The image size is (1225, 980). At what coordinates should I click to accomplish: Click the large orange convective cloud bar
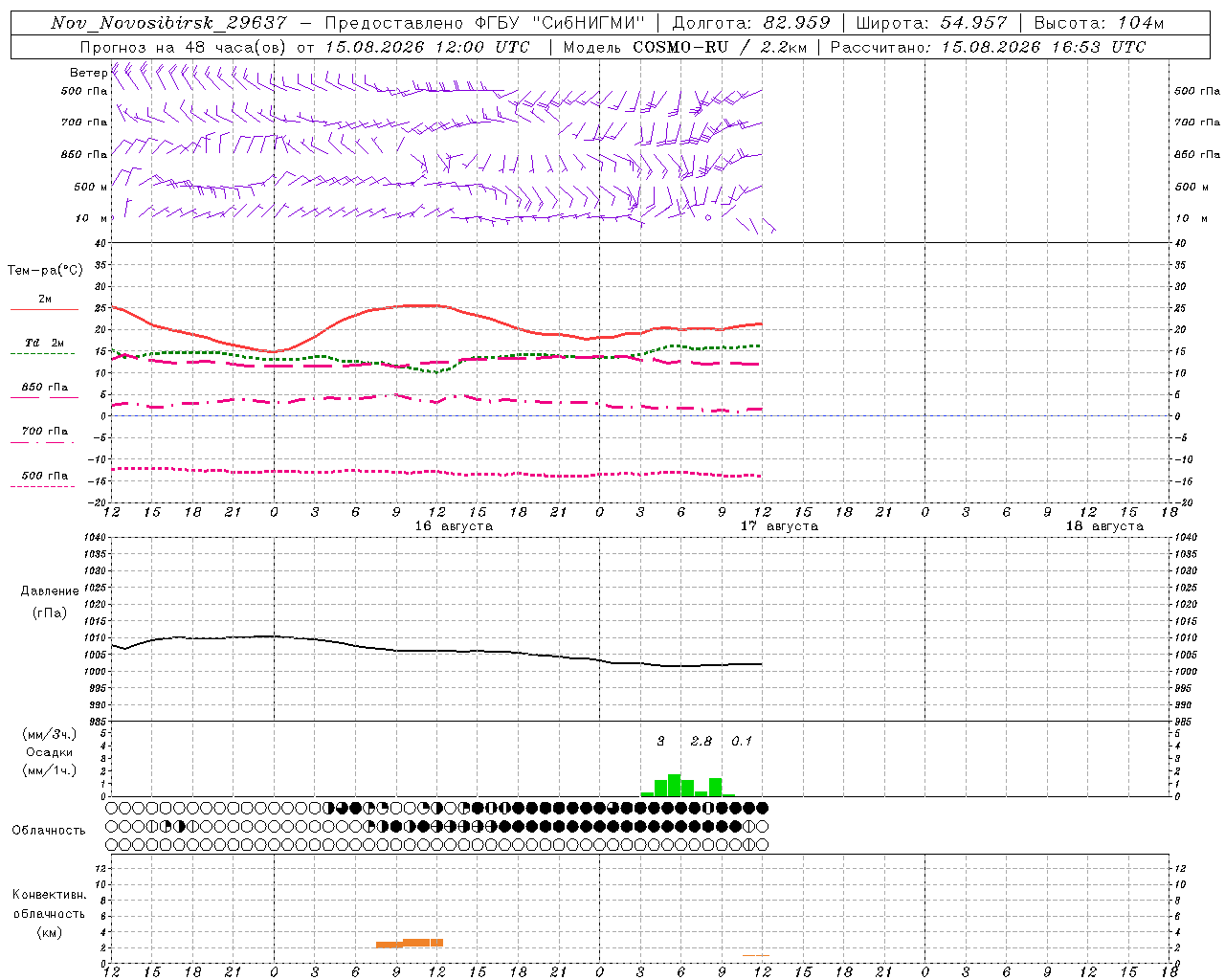[x=410, y=944]
